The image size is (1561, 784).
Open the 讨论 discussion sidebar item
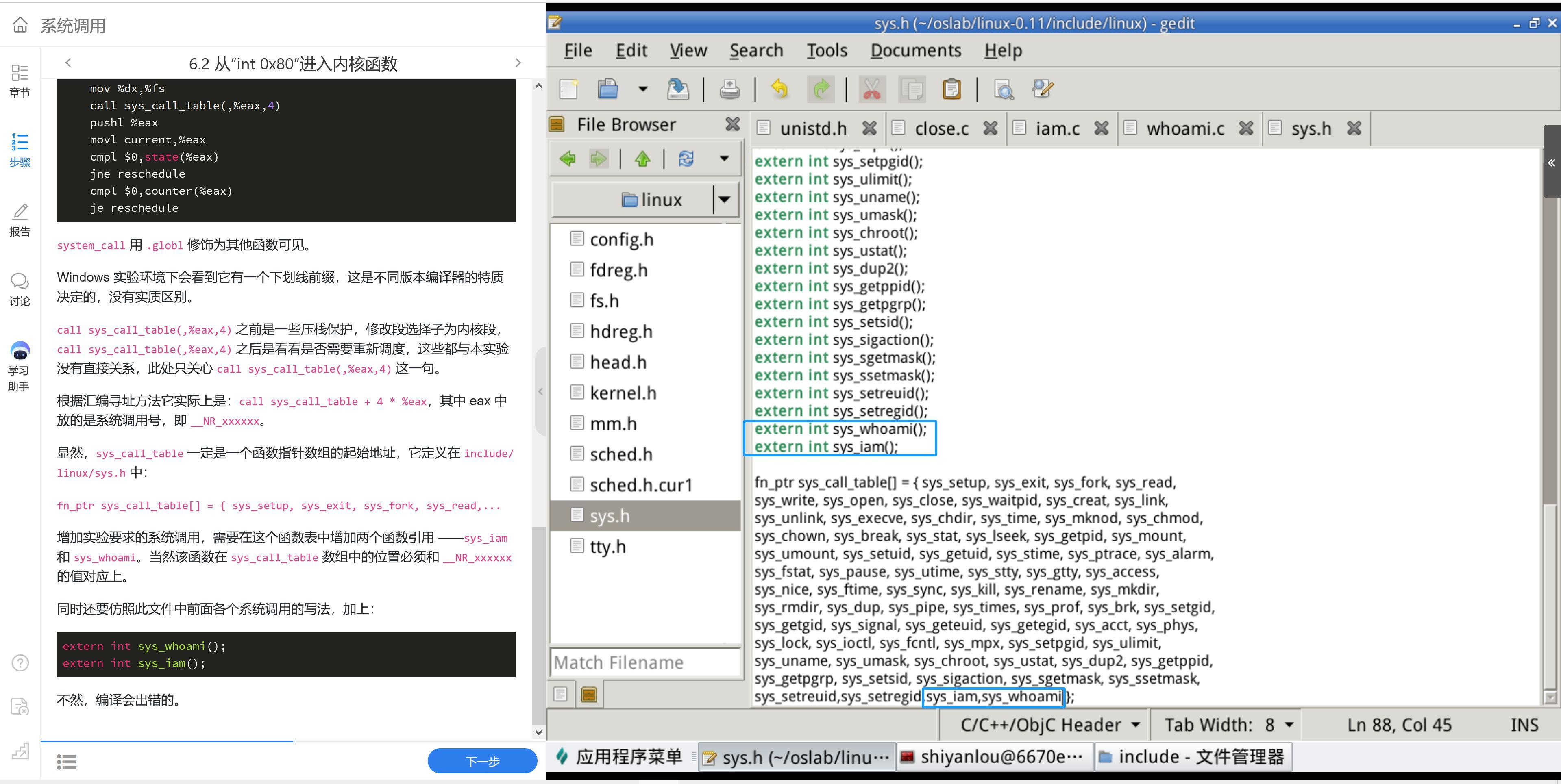[x=20, y=290]
